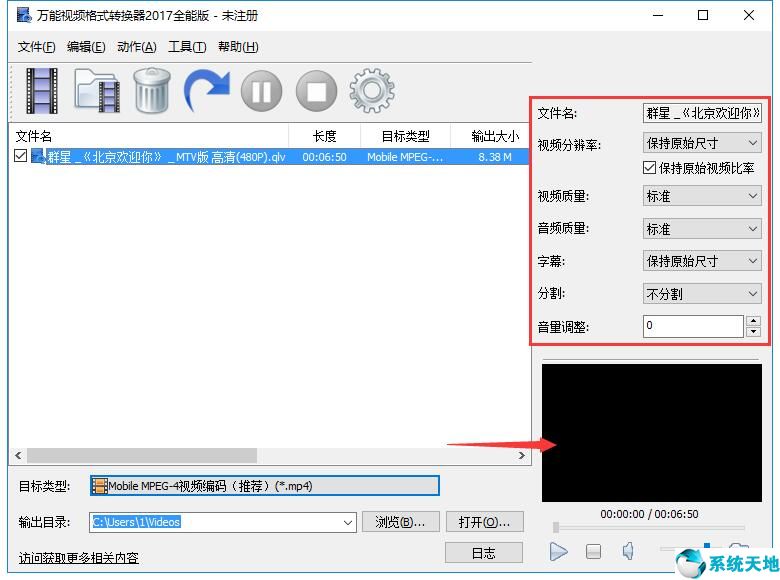
Task: Click the stop conversion toolbar icon
Action: (x=317, y=92)
